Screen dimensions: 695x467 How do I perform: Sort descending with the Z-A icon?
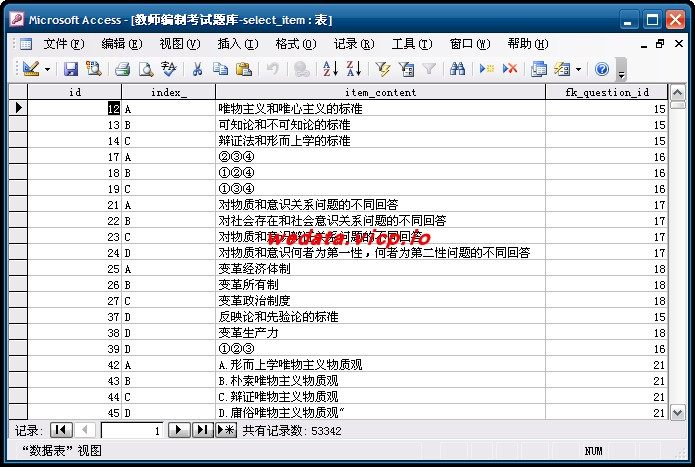click(x=354, y=69)
